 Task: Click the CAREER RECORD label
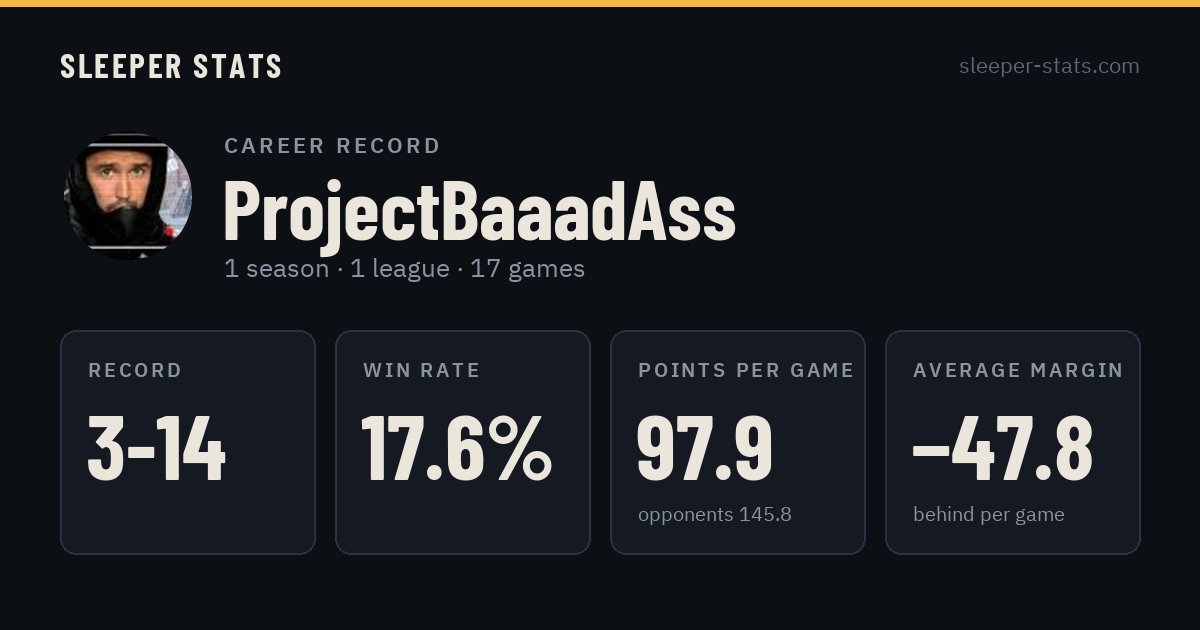tap(332, 146)
